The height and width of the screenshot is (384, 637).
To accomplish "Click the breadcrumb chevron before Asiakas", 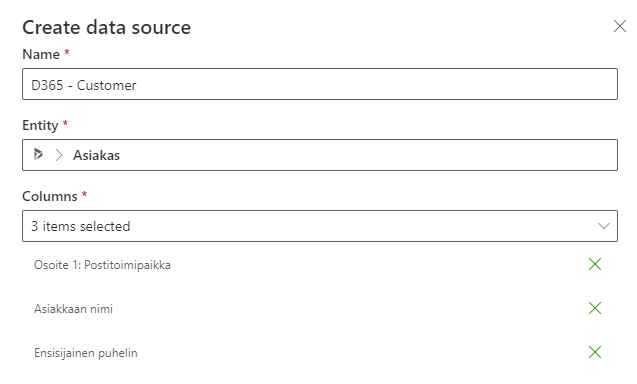I will click(x=59, y=155).
